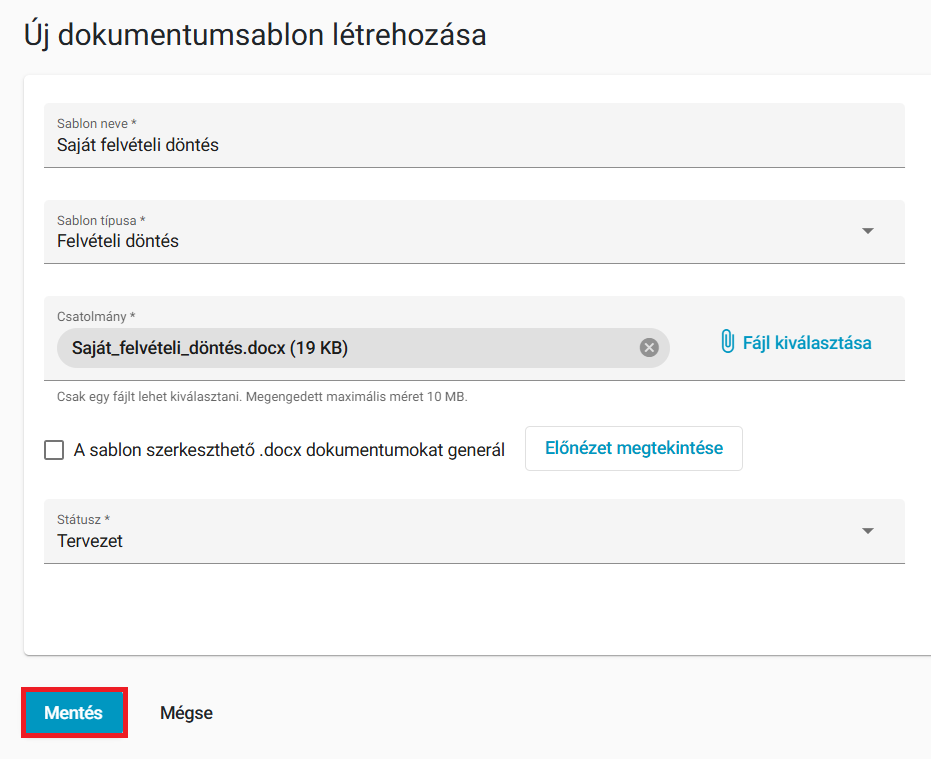Image resolution: width=931 pixels, height=759 pixels.
Task: Focus the Sablon neve text field
Action: [474, 135]
